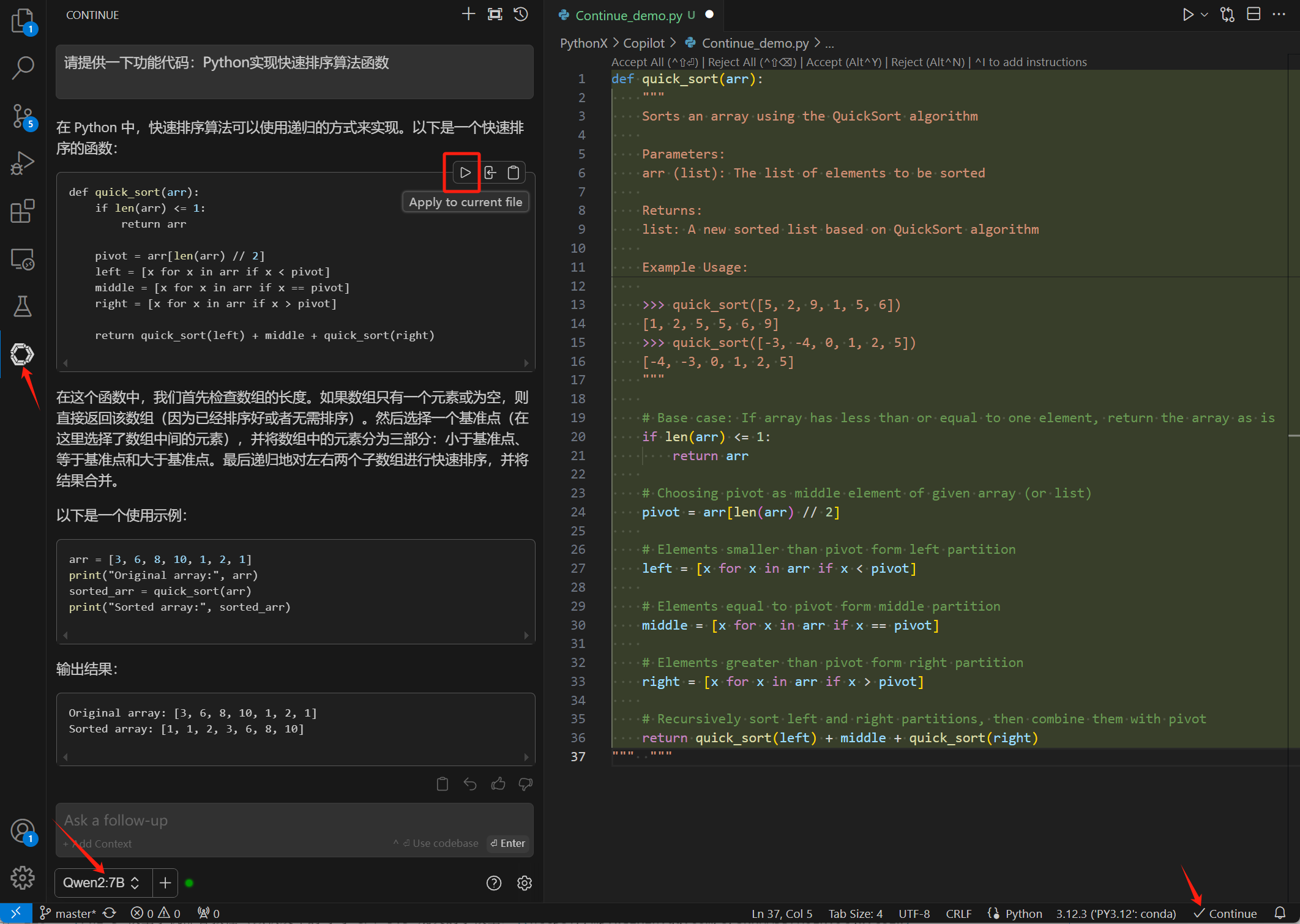The width and height of the screenshot is (1300, 924).
Task: Open the Explorer view in the activity bar
Action: click(23, 21)
